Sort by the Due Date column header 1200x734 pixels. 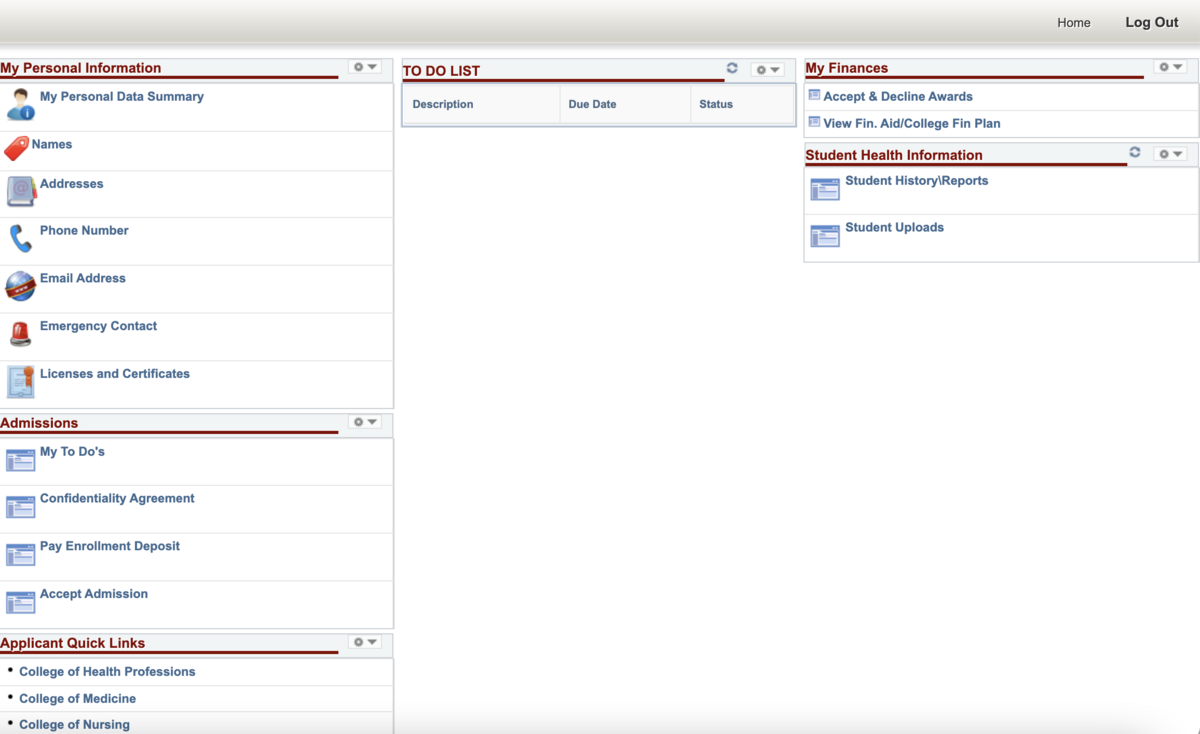[x=592, y=104]
